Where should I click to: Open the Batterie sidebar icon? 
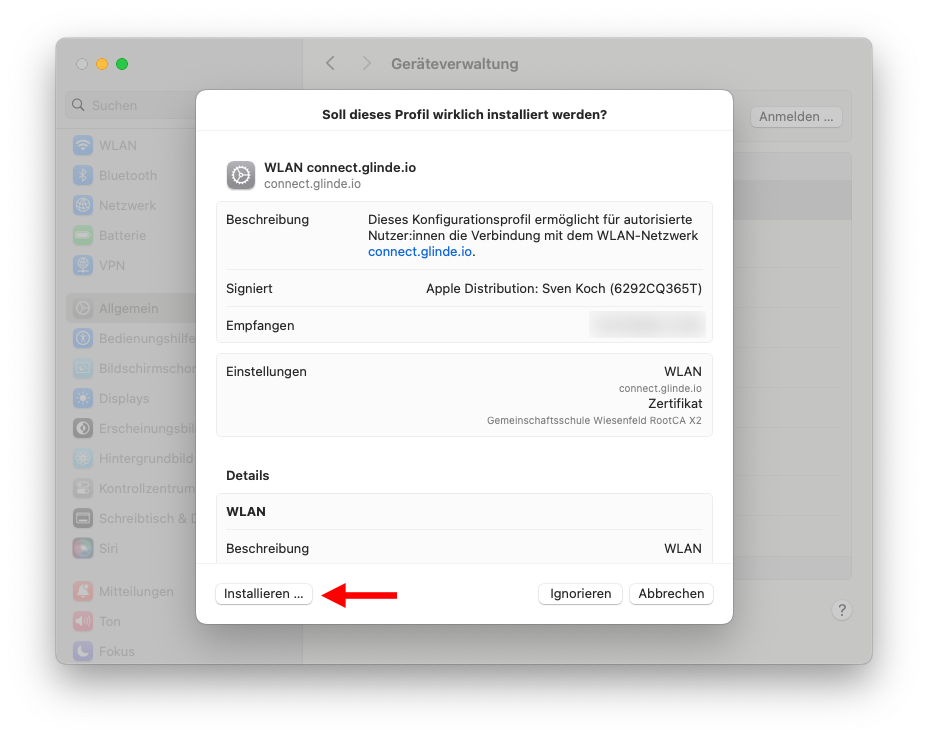click(83, 236)
